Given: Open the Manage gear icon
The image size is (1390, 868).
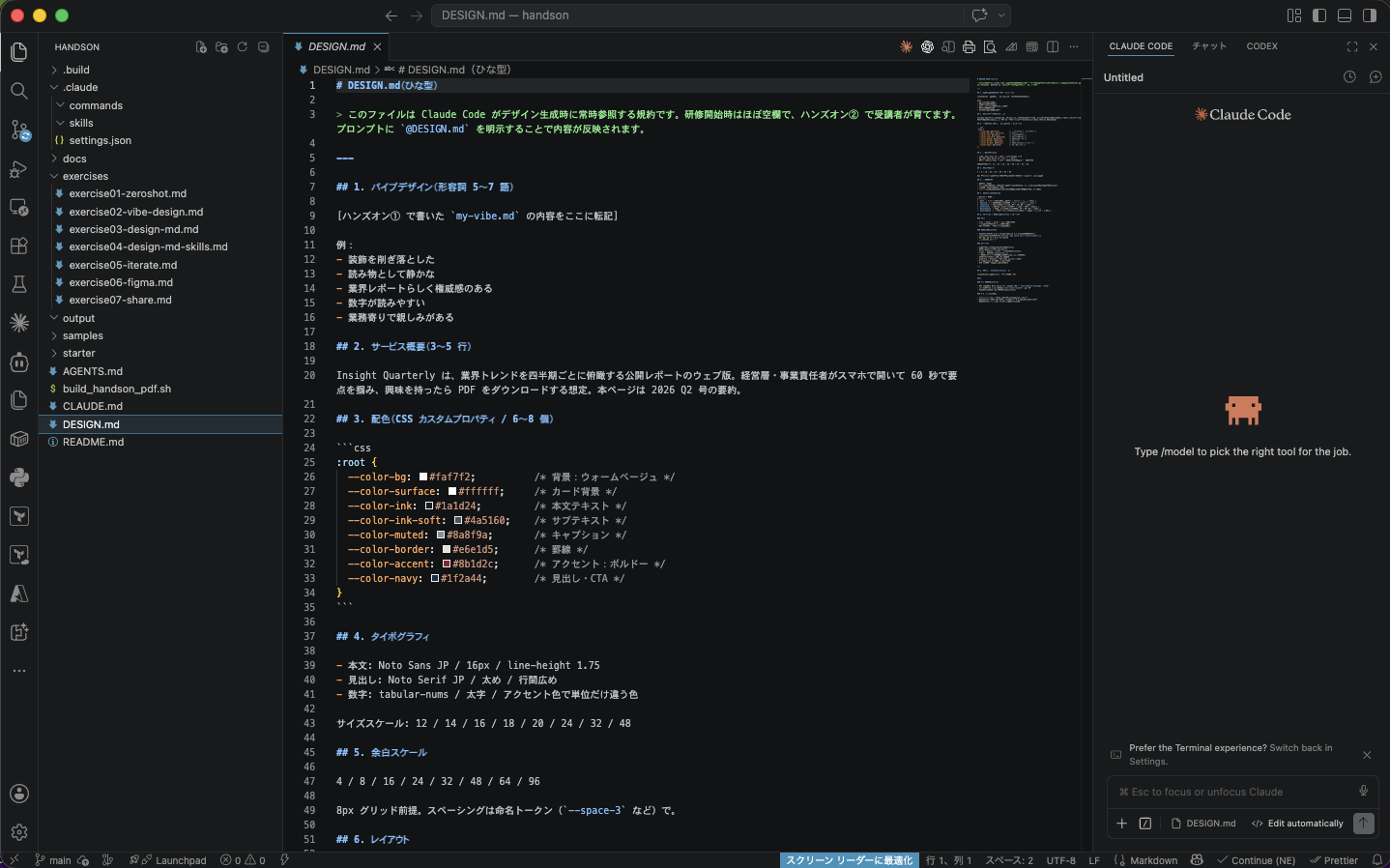Looking at the screenshot, I should (18, 832).
